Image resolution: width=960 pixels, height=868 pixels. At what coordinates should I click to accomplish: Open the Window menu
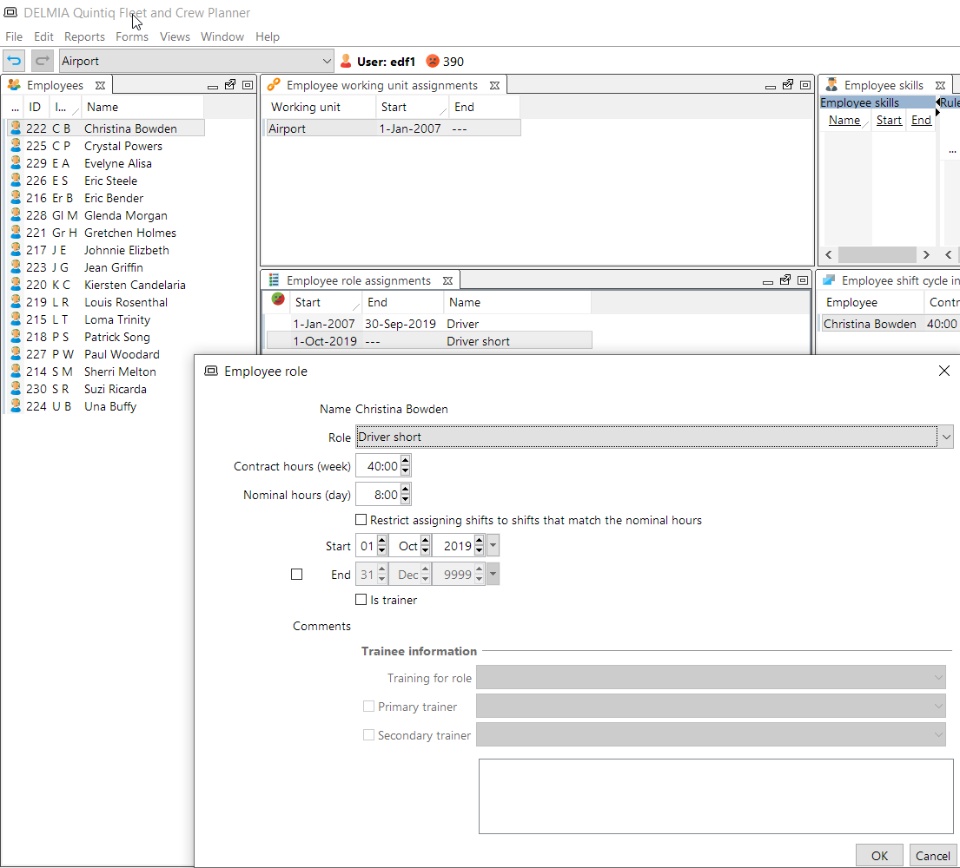pos(222,37)
